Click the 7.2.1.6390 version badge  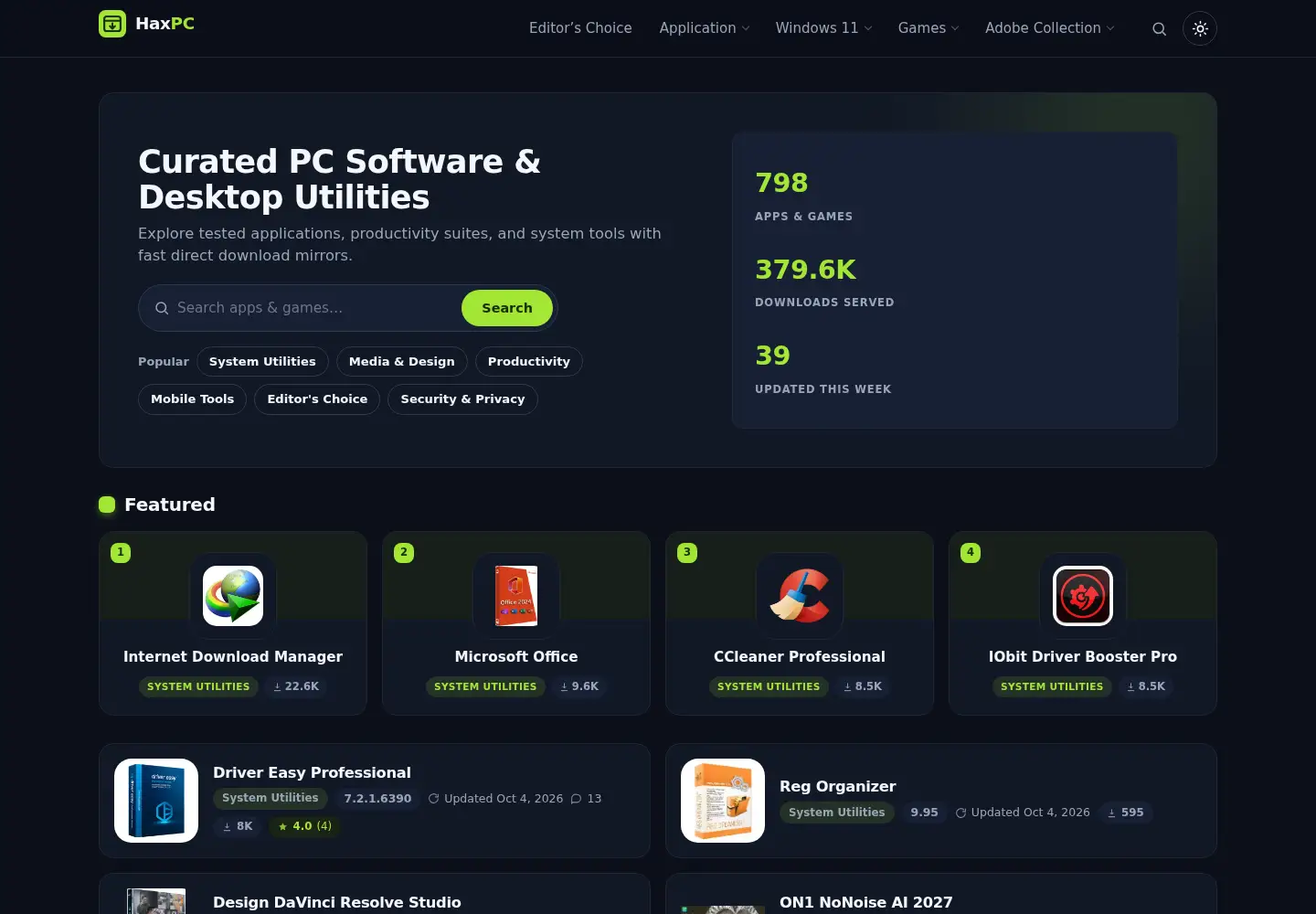click(377, 799)
